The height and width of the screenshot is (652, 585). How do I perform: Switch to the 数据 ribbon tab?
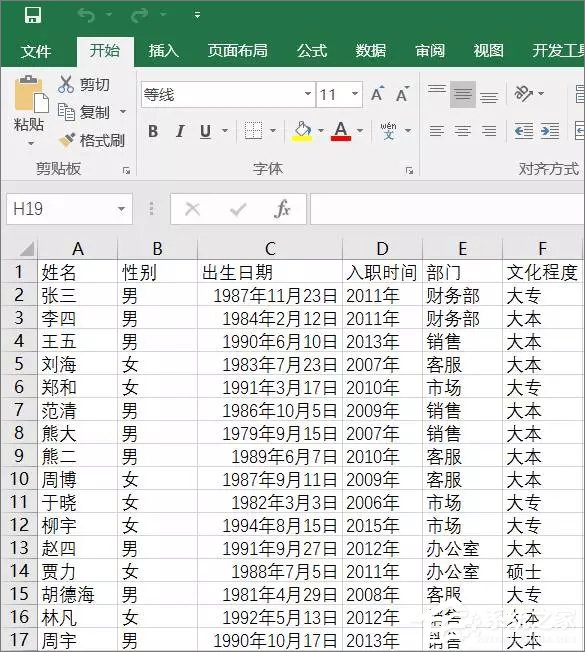(370, 51)
